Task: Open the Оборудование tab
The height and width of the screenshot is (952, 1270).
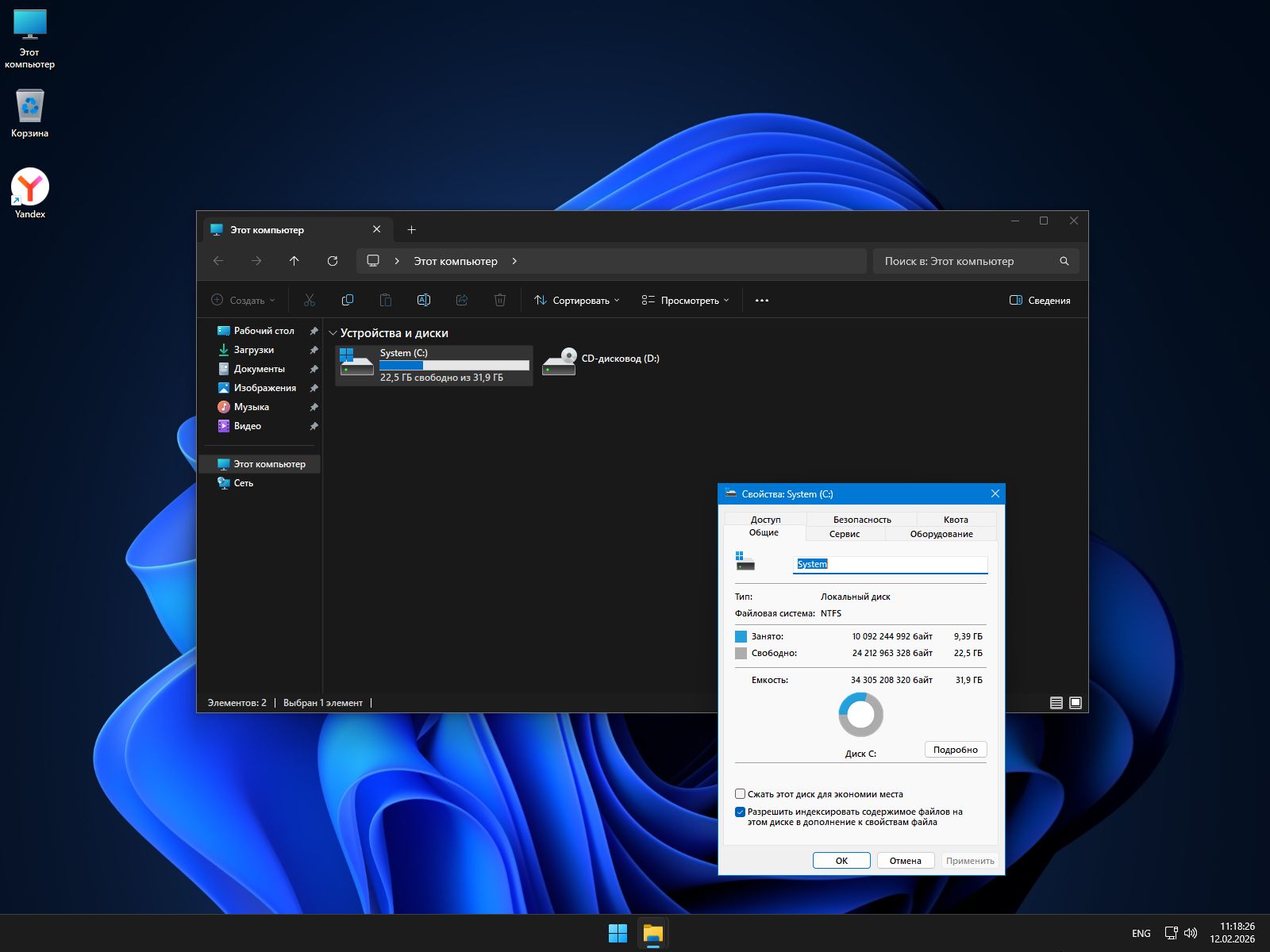Action: point(941,534)
